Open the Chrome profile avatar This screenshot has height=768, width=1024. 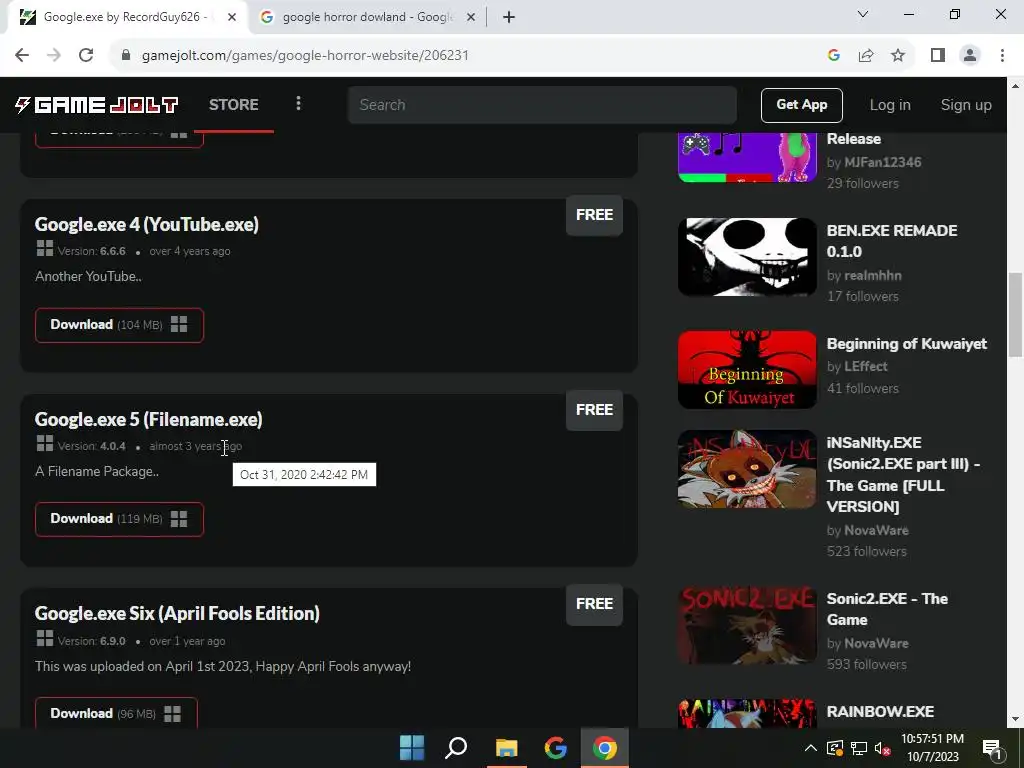click(970, 56)
